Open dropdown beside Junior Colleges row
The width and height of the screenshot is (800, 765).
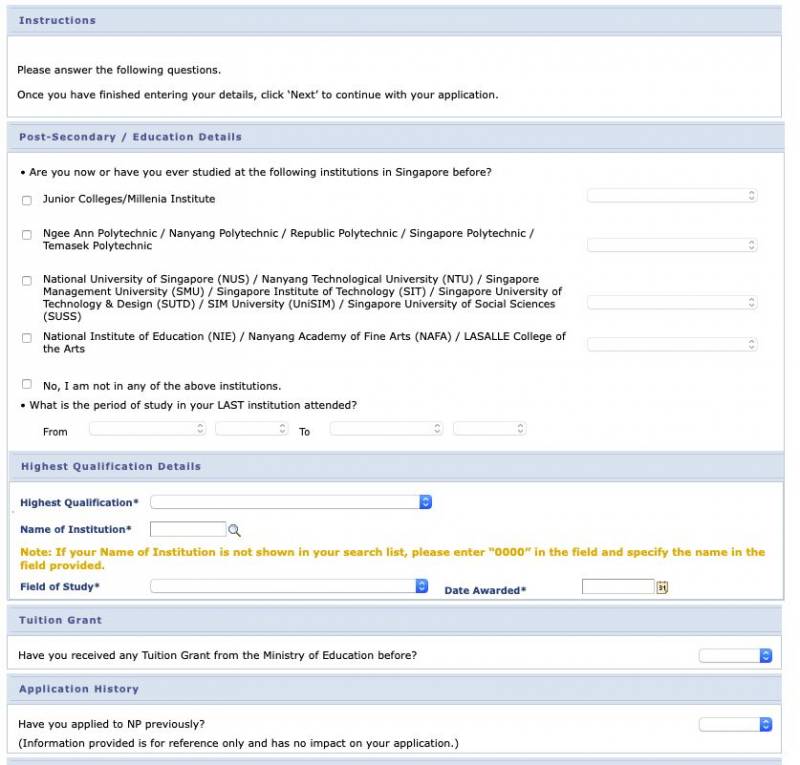click(x=672, y=196)
